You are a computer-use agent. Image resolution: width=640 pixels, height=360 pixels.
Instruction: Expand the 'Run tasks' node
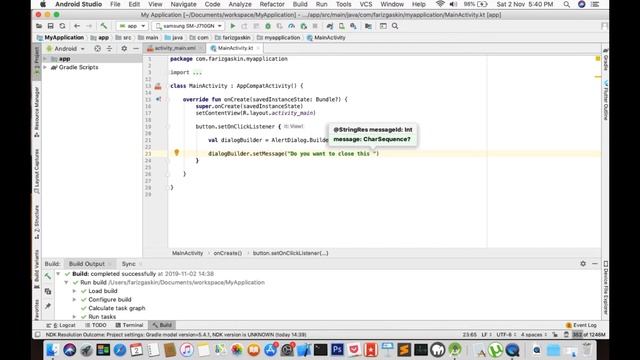coord(74,317)
